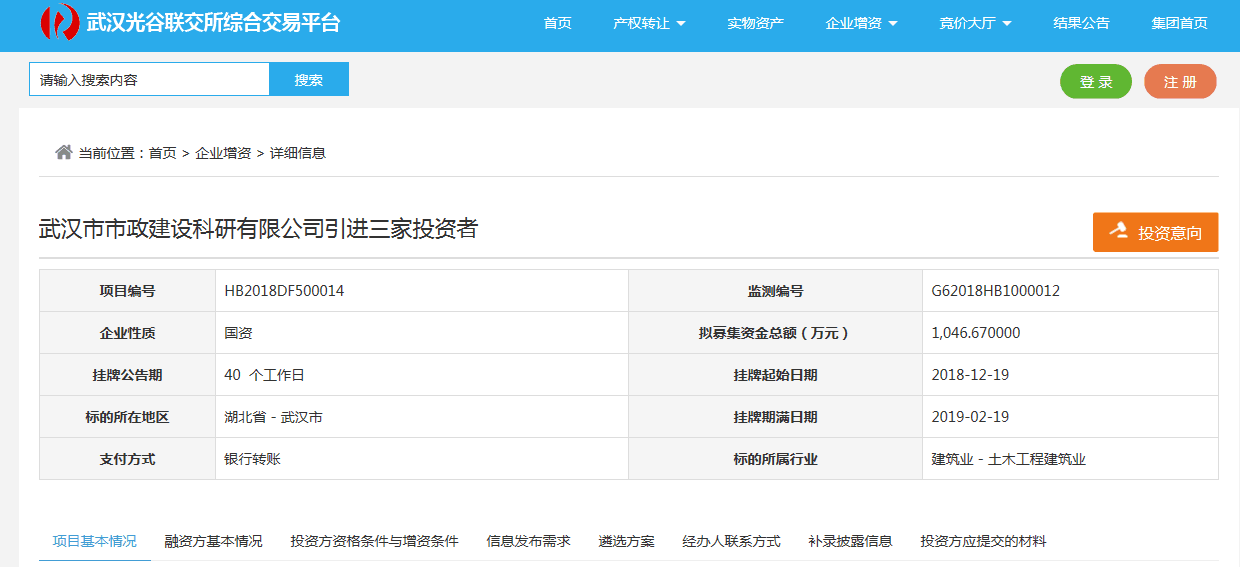1240x567 pixels.
Task: Open the 经办人联系方式 tab
Action: click(x=732, y=541)
